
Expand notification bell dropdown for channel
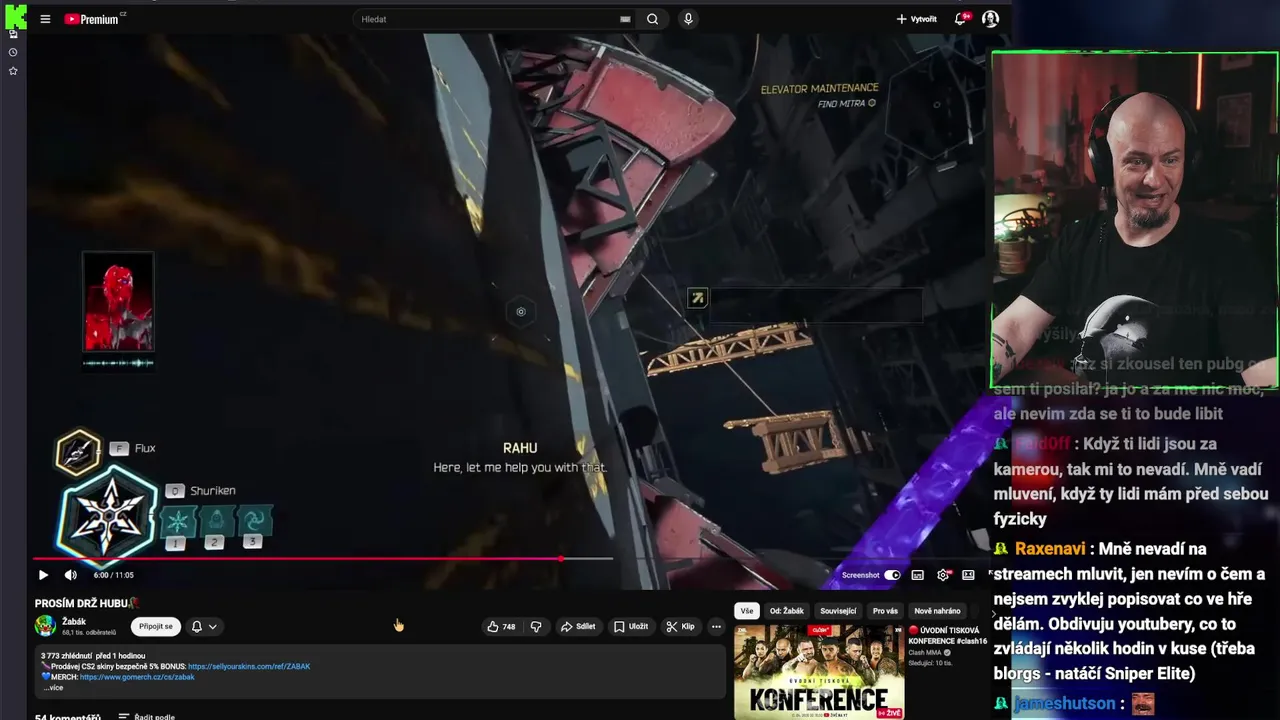204,627
